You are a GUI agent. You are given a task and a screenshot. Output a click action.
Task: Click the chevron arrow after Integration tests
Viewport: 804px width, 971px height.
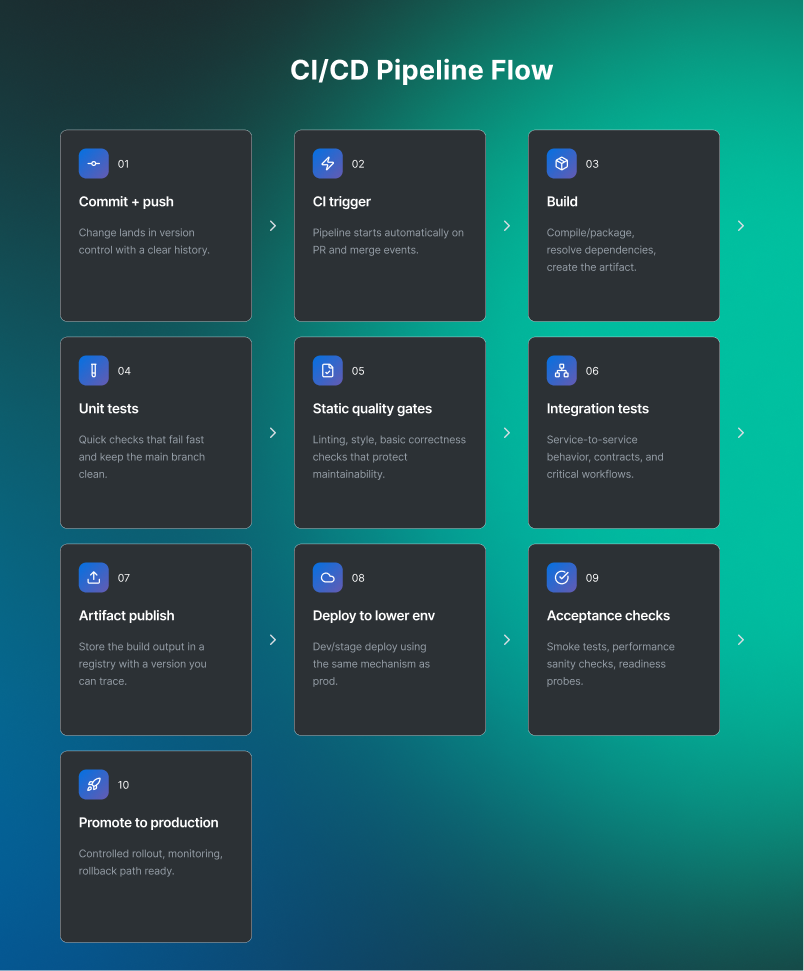741,433
